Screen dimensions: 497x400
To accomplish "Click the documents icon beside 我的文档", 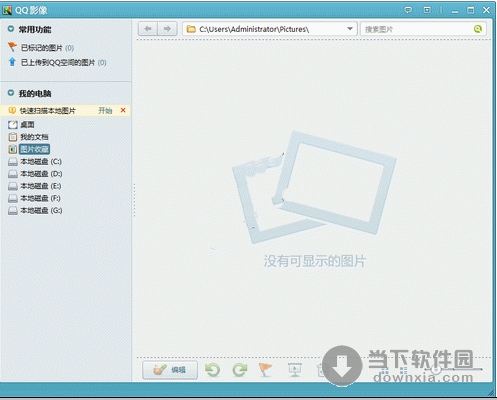I will click(x=13, y=137).
